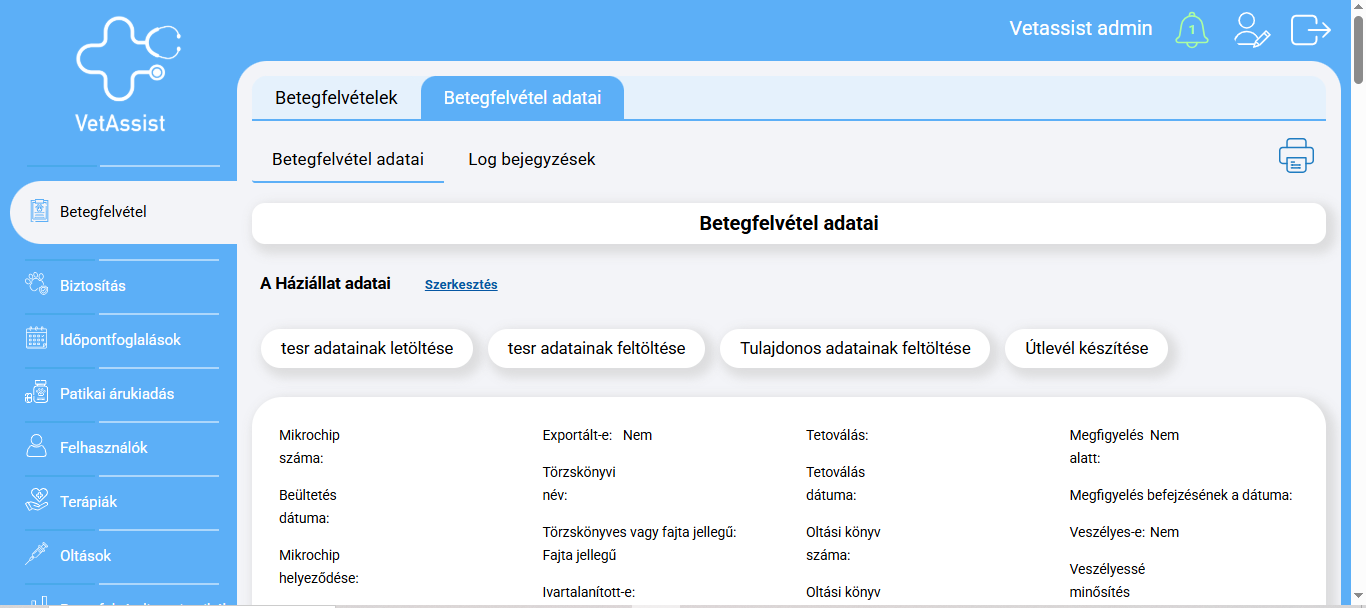Print the patient admission data

pyautogui.click(x=1296, y=156)
